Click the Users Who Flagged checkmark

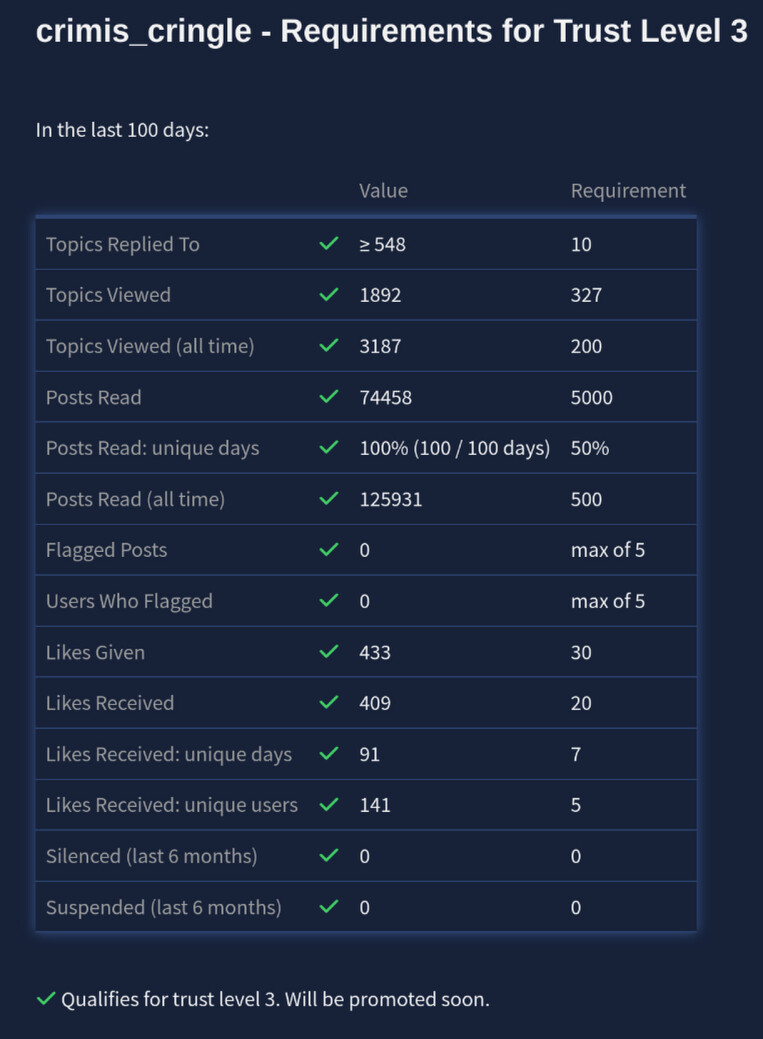tap(328, 601)
